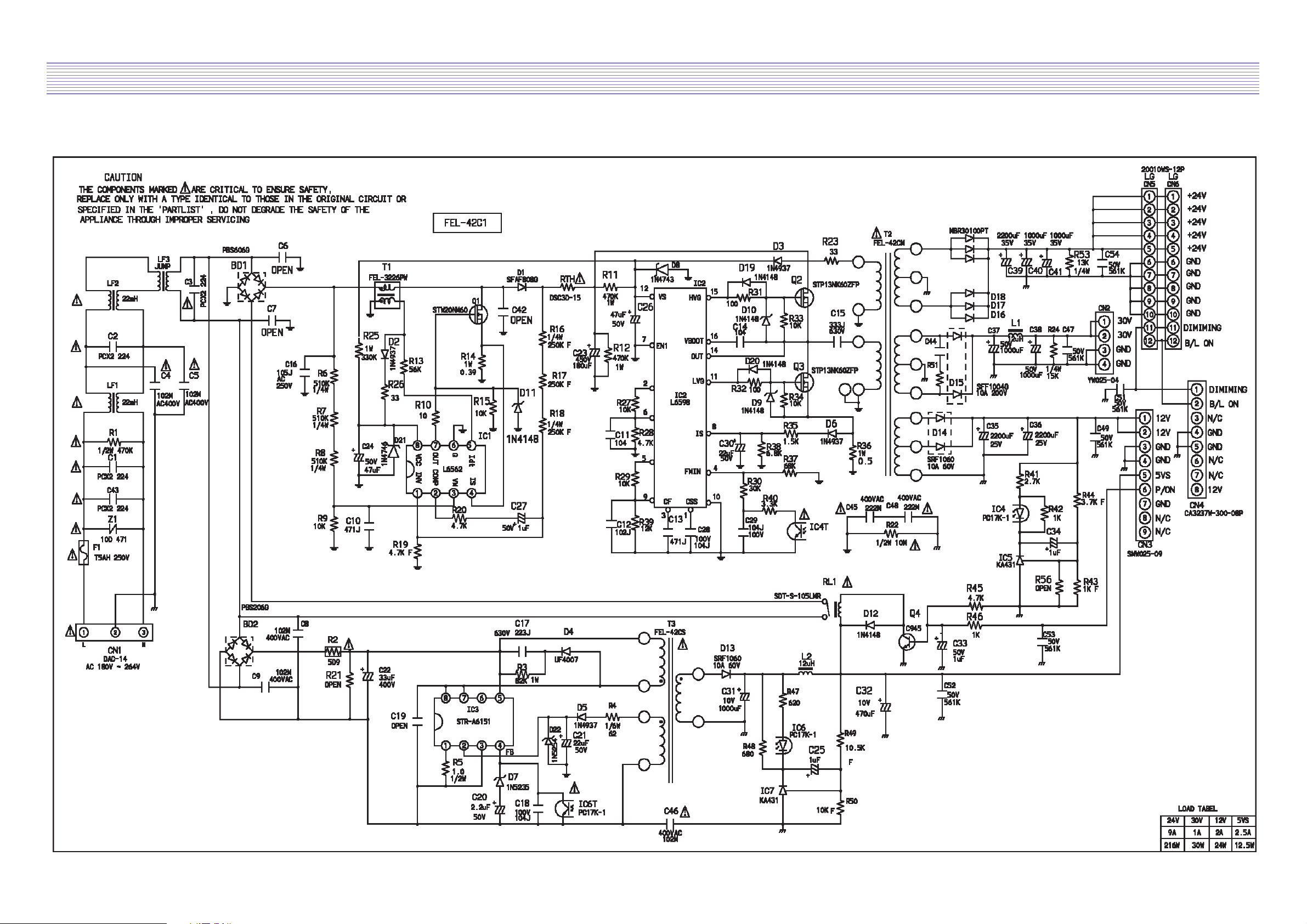Click the IC7 KA431 regulator symbol
Image resolution: width=1307 pixels, height=924 pixels.
783,790
